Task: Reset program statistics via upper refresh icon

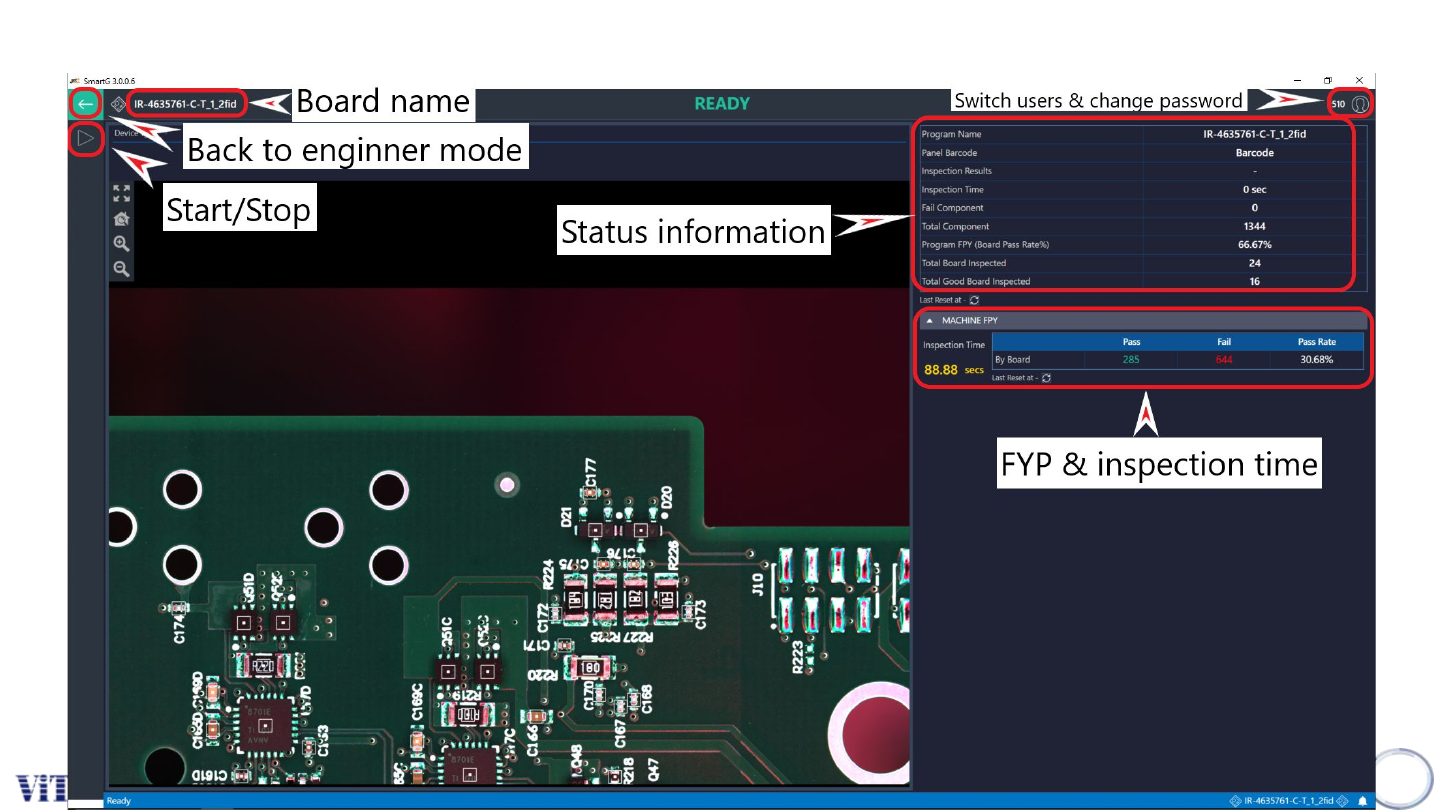Action: 974,300
